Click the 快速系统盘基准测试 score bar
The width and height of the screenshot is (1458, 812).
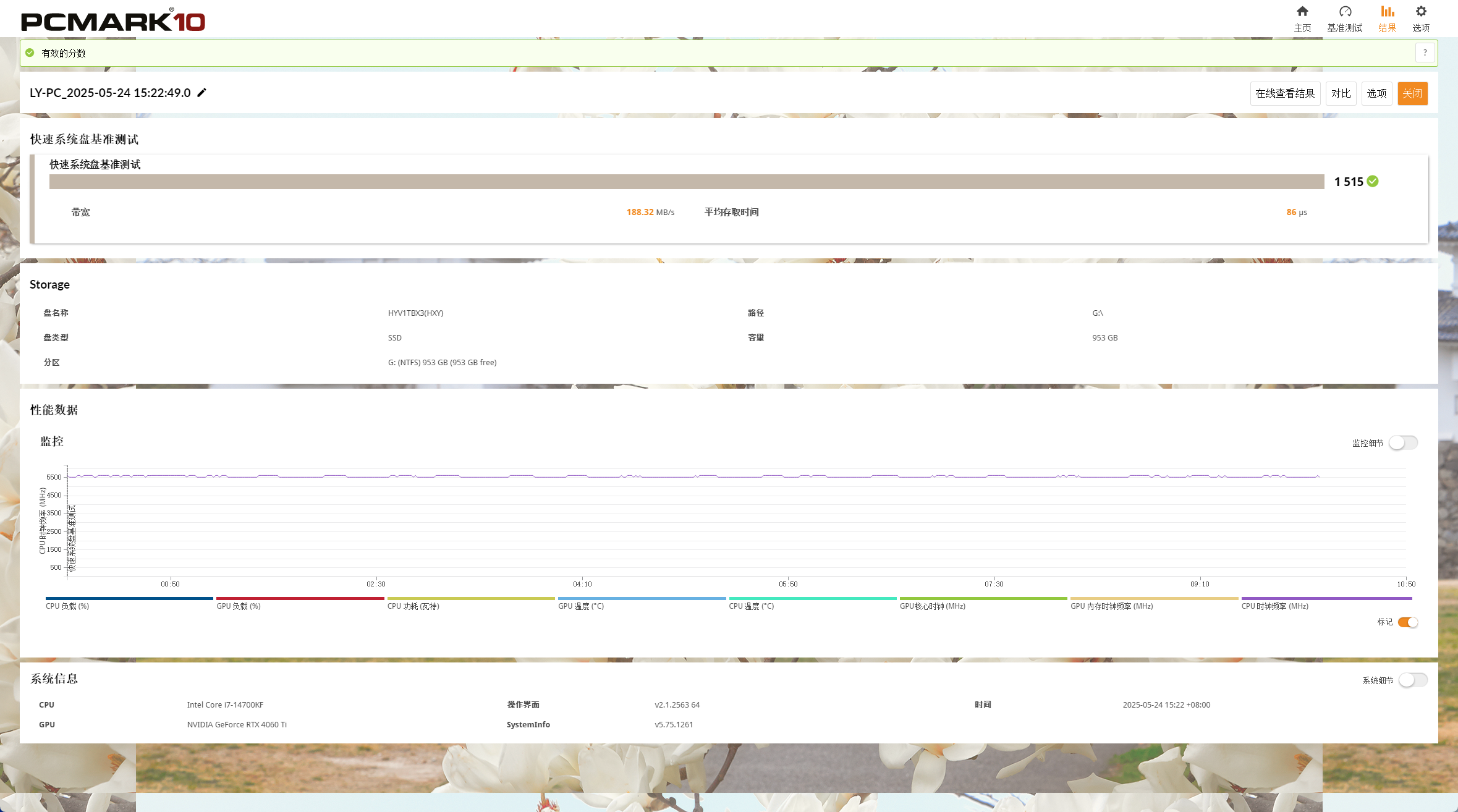point(687,181)
